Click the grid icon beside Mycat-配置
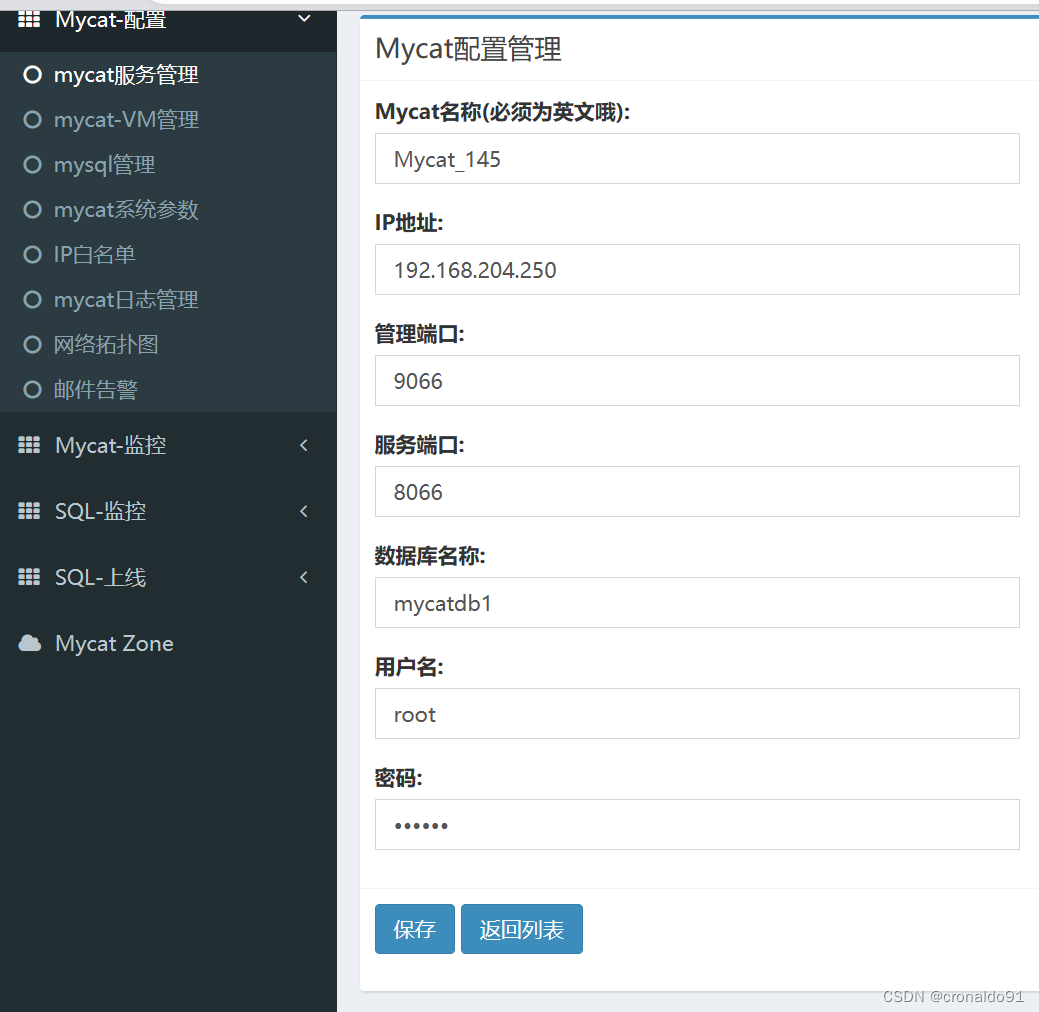The height and width of the screenshot is (1012, 1039). [x=28, y=19]
